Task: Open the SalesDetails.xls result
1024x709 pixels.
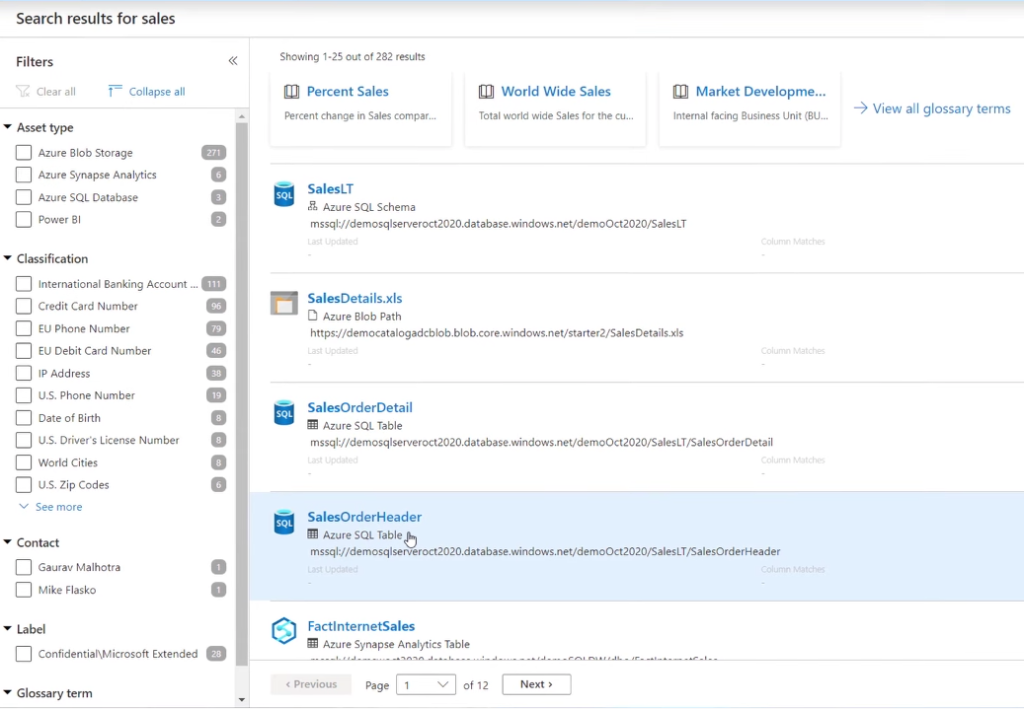Action: pyautogui.click(x=355, y=298)
